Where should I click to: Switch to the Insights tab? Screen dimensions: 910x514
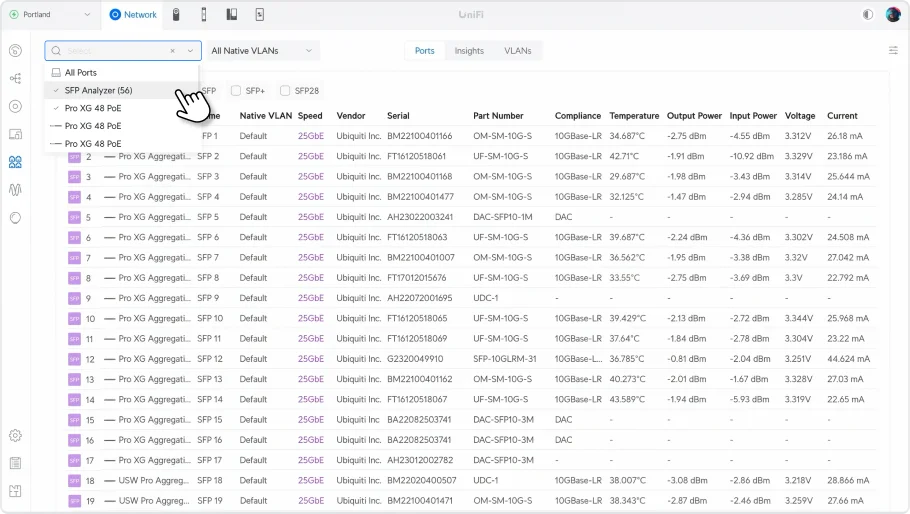469,50
